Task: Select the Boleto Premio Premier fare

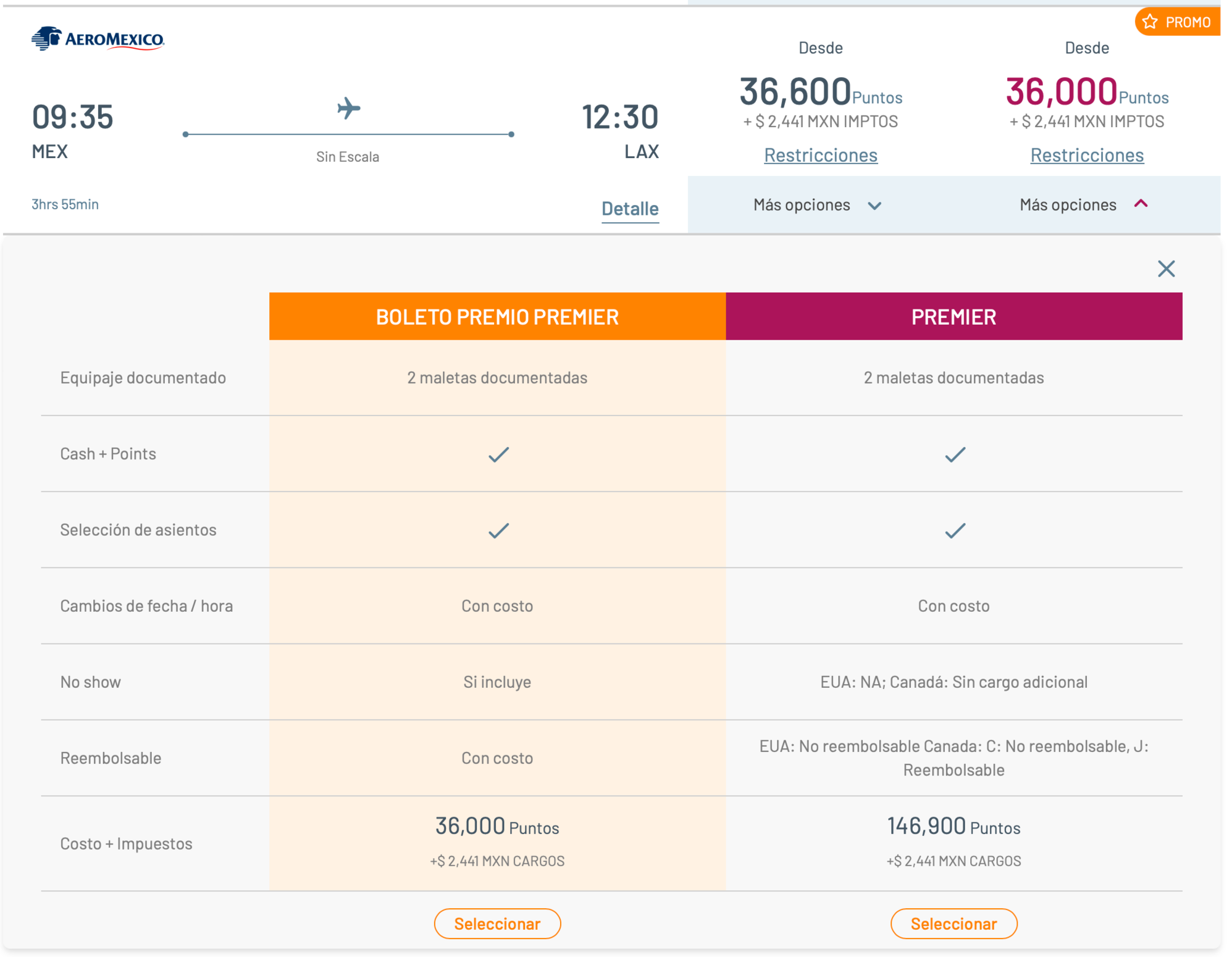Action: click(497, 924)
